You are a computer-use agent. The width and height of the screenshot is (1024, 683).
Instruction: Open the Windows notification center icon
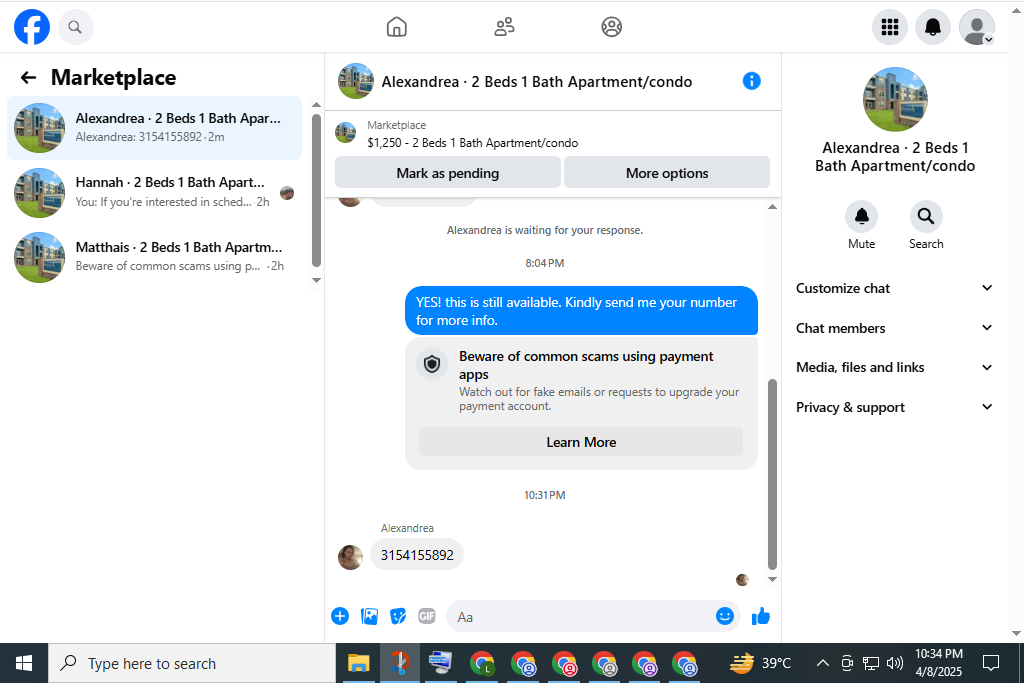(x=991, y=663)
